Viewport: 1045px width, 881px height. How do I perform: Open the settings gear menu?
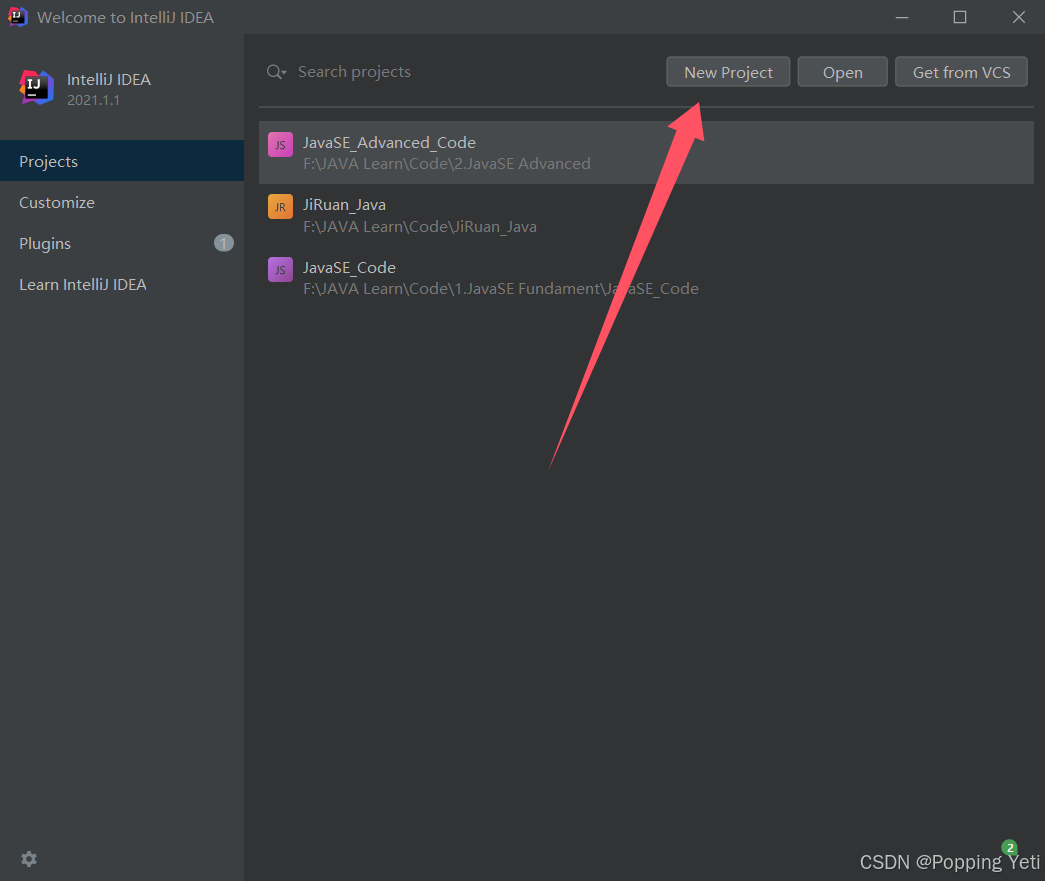click(29, 858)
